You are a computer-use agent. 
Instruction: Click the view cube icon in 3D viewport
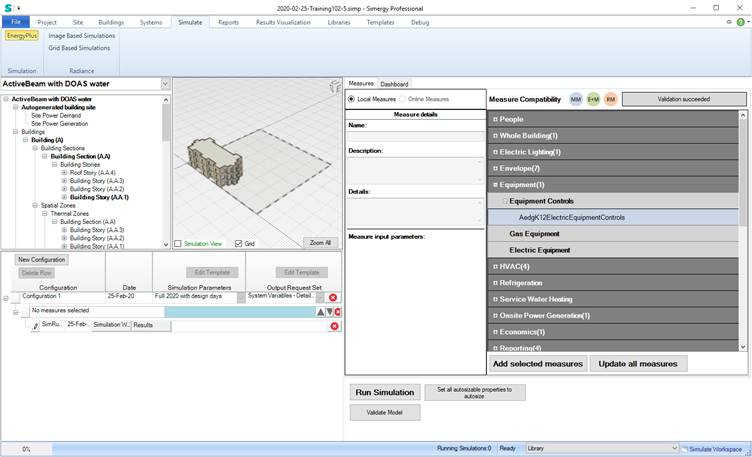[x=335, y=86]
